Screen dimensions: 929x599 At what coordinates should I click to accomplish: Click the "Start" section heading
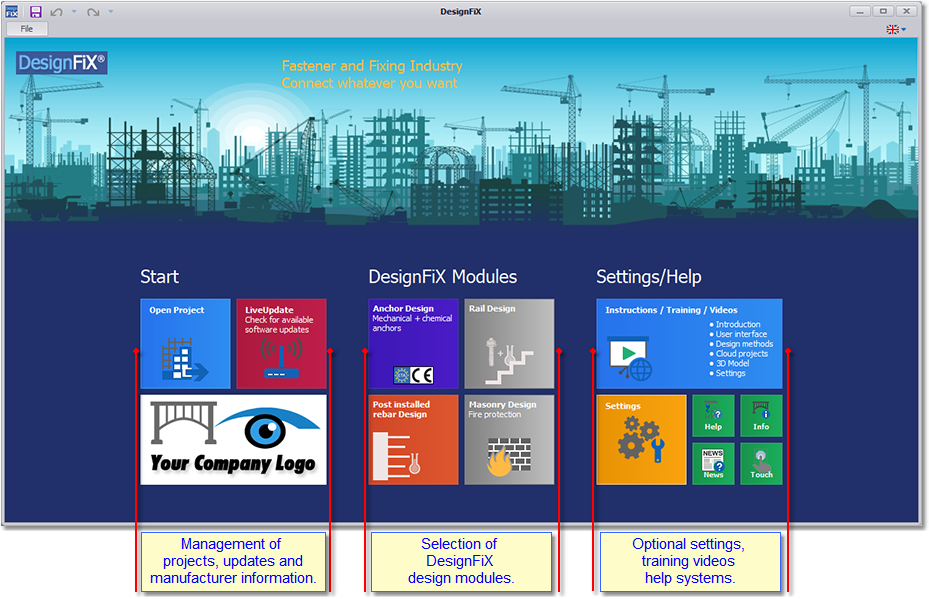tap(159, 277)
